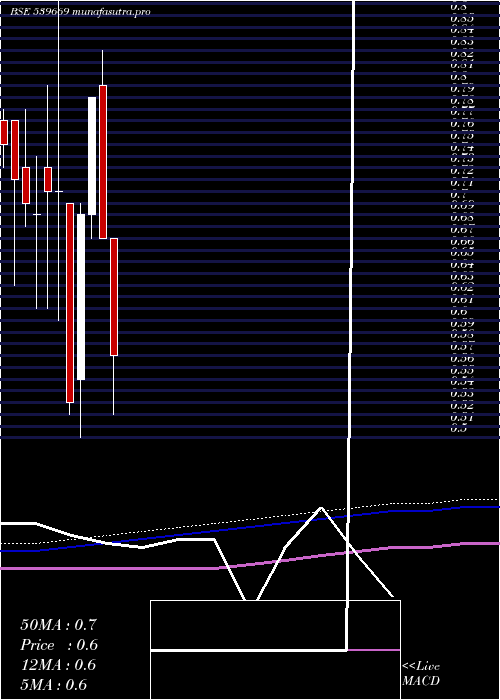Click the pink 50MA moving average line
Screen dimensions: 500x700
(250, 565)
